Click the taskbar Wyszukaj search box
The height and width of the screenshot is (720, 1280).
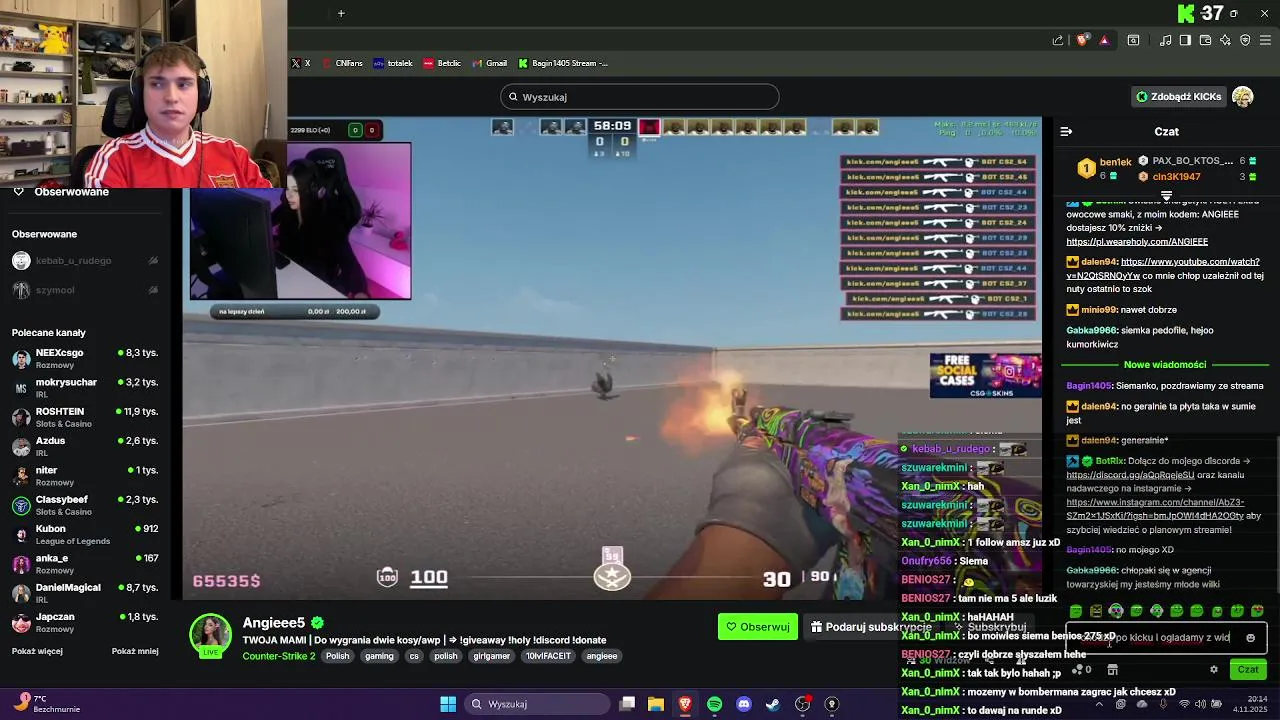[x=536, y=704]
